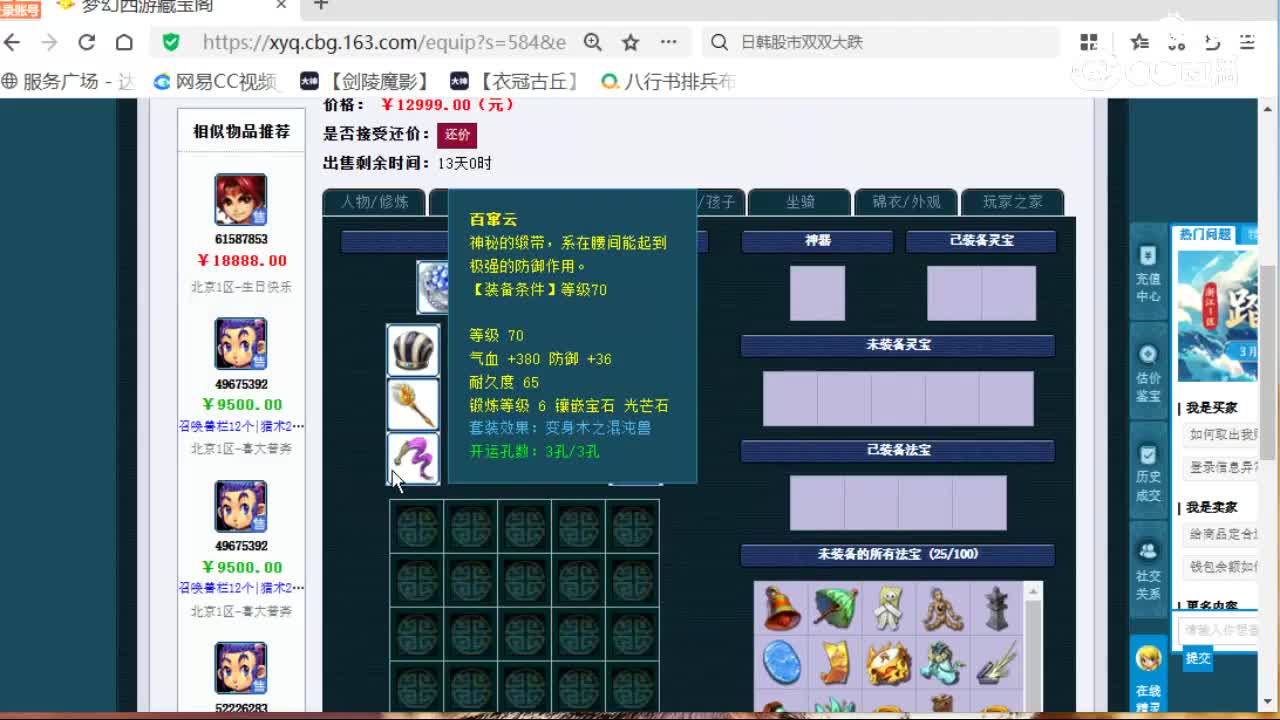Viewport: 1280px width, 720px height.
Task: Select the blue beaded necklace icon
Action: click(433, 286)
